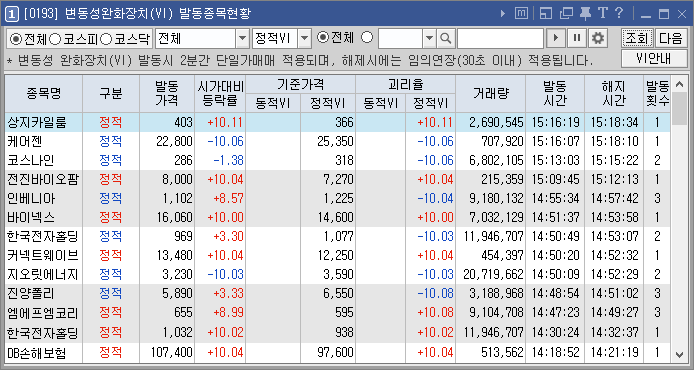Open the 전체 category dropdown
Image resolution: width=694 pixels, height=370 pixels.
click(242, 39)
